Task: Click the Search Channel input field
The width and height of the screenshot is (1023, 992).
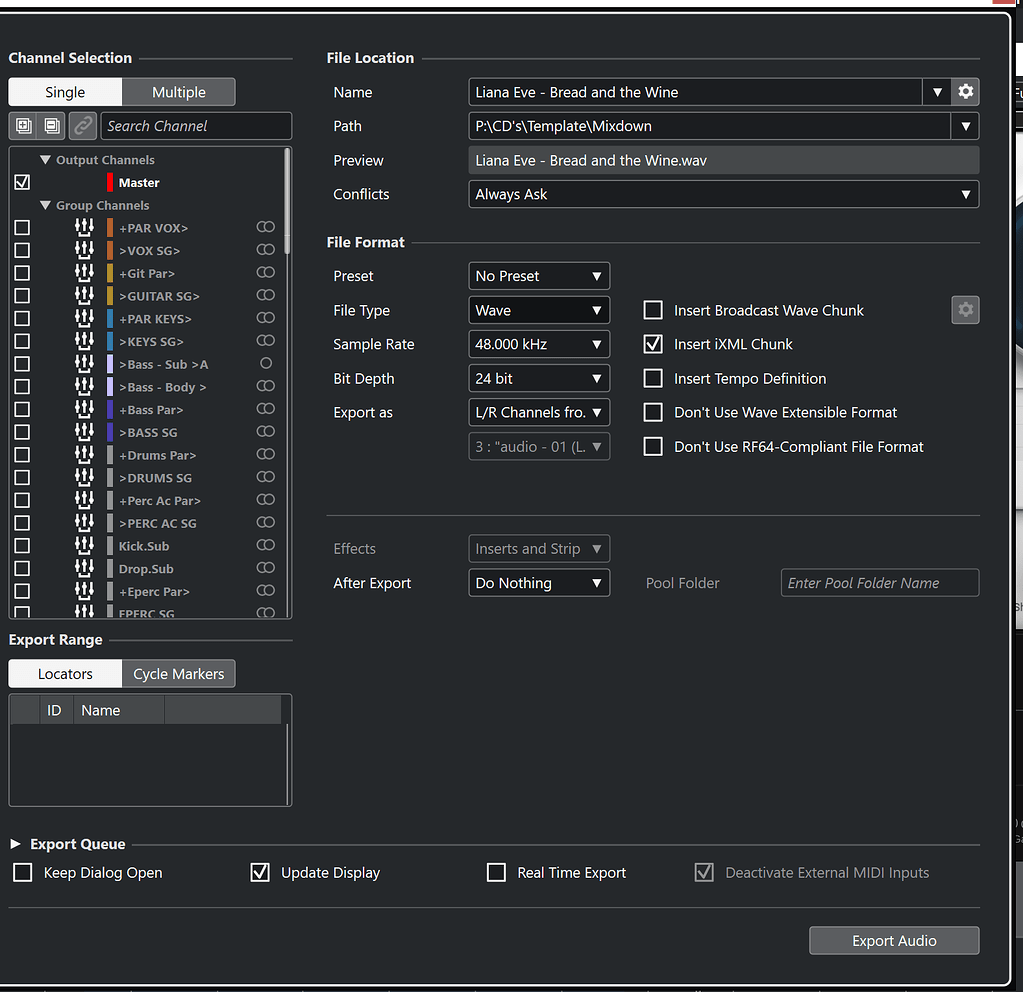Action: [195, 125]
